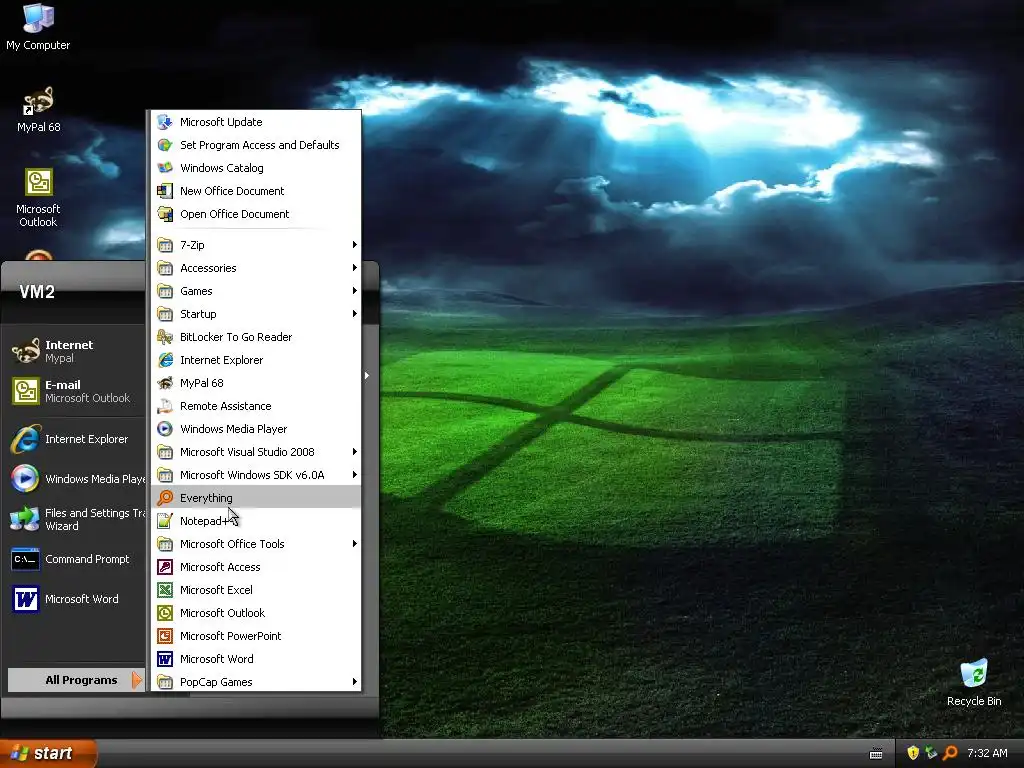Viewport: 1024px width, 768px height.
Task: Click the MyPal 68 raccoon icon in programs list
Action: (x=165, y=383)
